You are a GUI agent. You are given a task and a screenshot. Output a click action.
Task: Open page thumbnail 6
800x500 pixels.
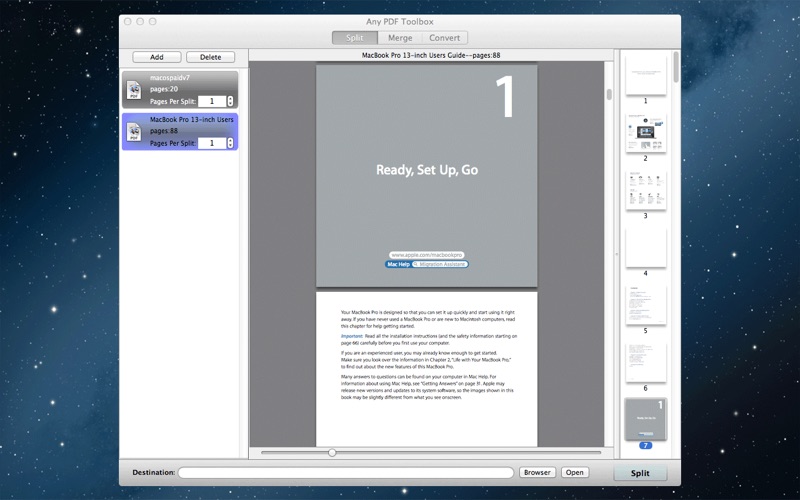(x=646, y=363)
